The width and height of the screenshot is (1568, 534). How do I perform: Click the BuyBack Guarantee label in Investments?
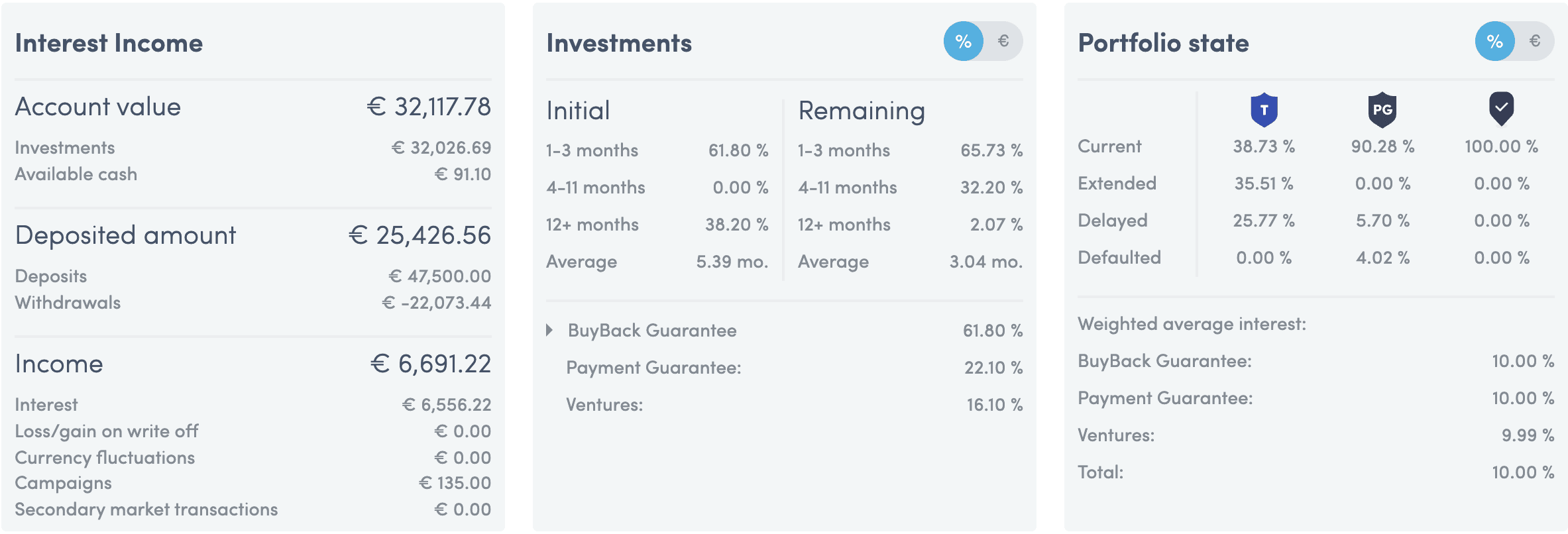(x=652, y=331)
